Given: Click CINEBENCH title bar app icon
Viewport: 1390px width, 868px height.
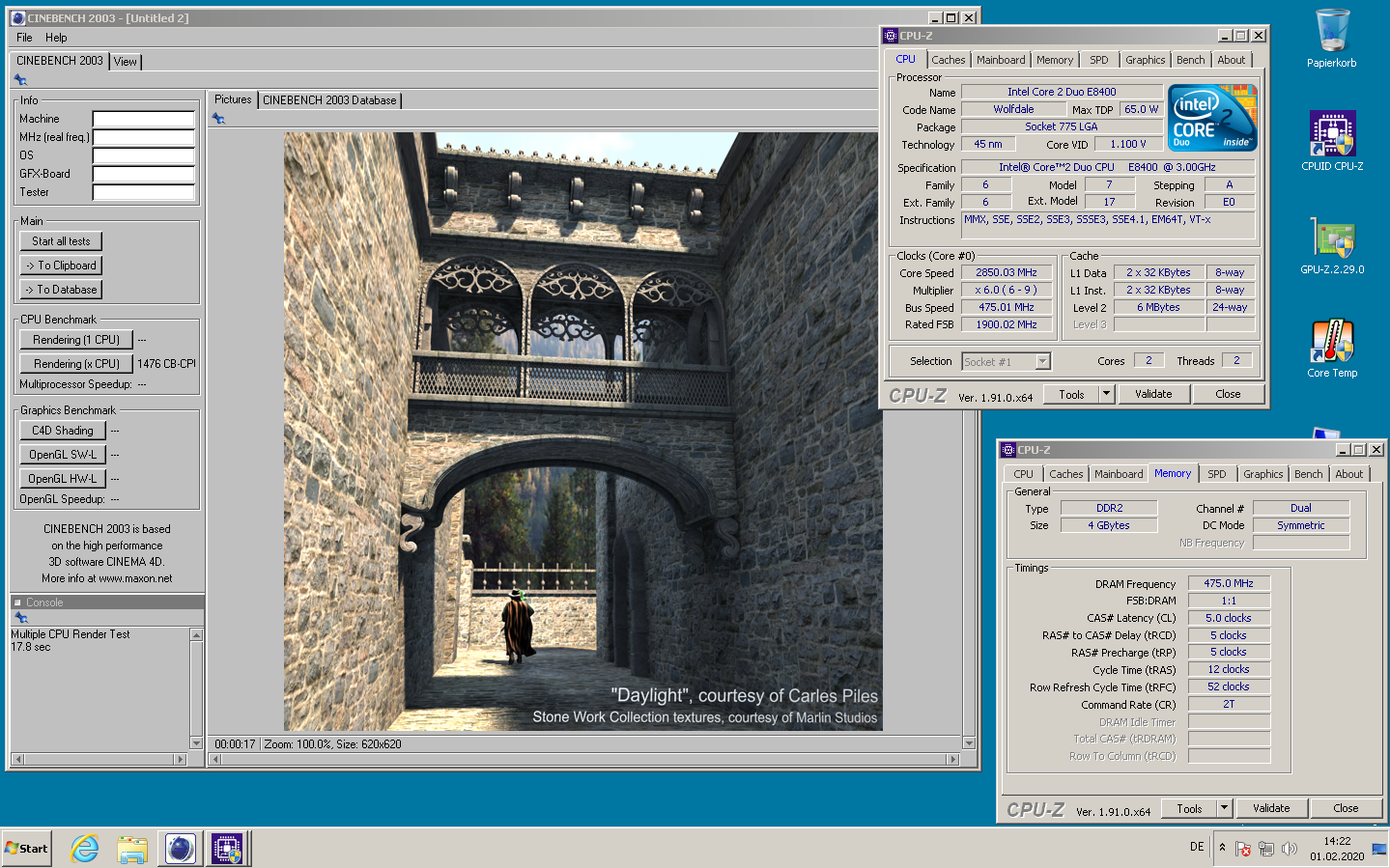Looking at the screenshot, I should pos(17,17).
